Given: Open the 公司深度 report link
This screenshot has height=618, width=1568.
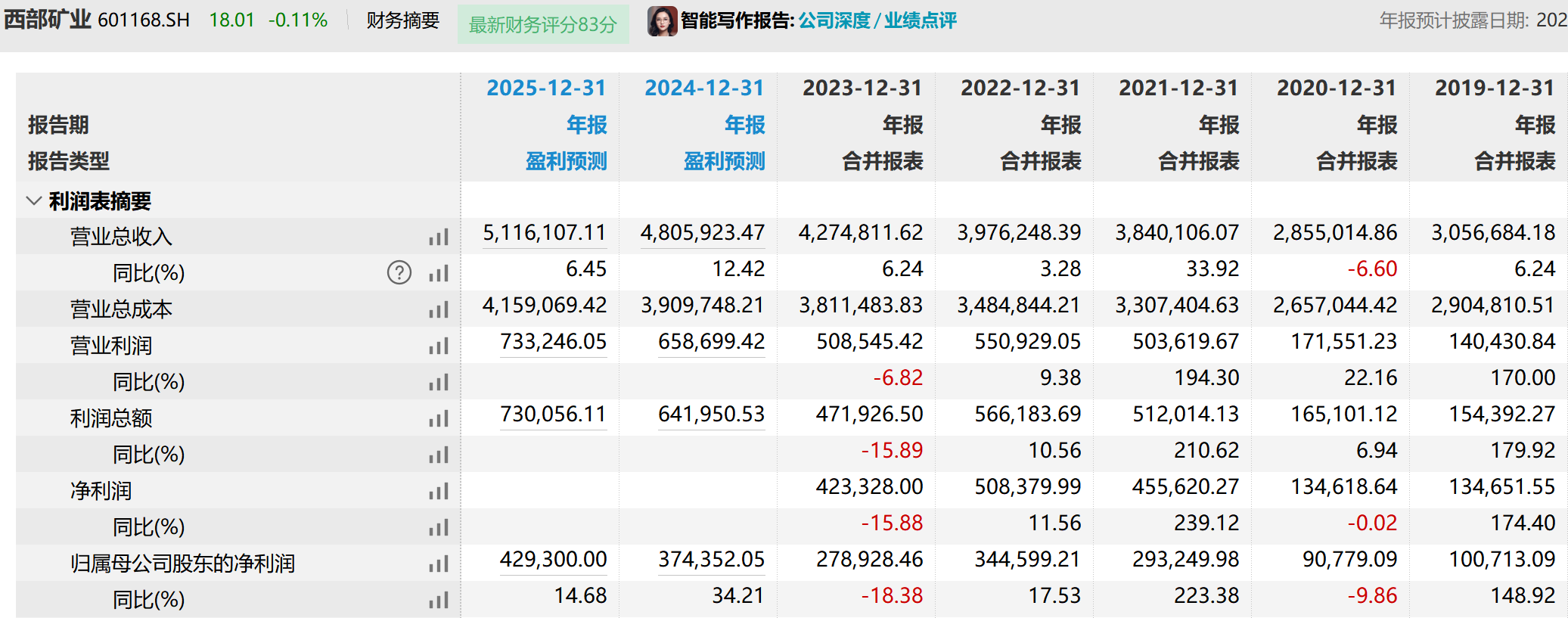Looking at the screenshot, I should tap(834, 20).
